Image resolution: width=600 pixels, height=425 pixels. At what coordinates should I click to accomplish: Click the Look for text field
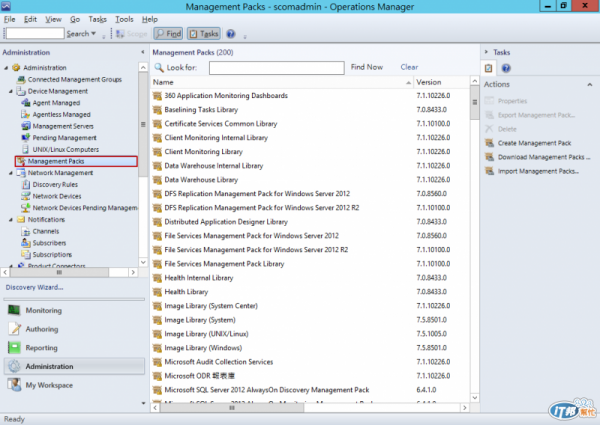pos(276,68)
